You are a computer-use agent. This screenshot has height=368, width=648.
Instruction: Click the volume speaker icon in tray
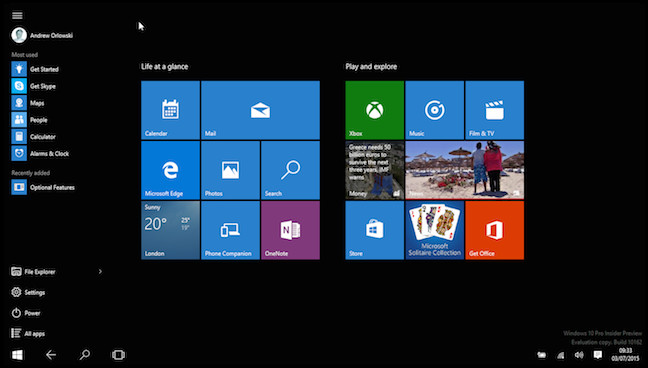coord(579,355)
